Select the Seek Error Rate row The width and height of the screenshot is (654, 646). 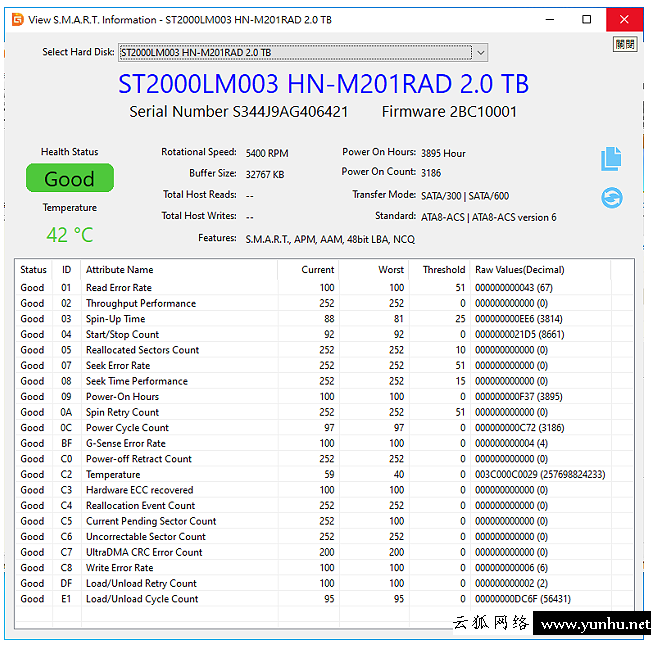click(x=324, y=366)
